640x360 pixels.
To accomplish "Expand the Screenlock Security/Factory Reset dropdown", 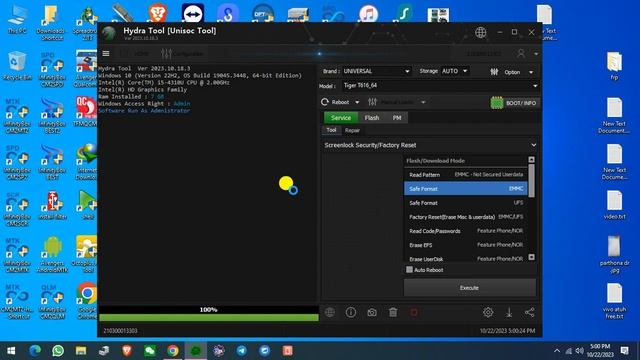I will click(x=429, y=145).
